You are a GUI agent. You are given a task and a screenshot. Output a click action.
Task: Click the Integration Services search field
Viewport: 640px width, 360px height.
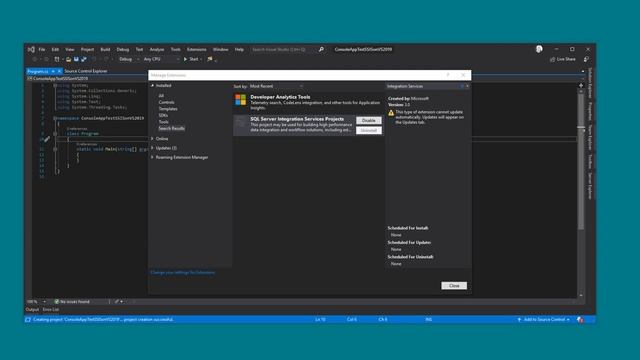[x=424, y=86]
